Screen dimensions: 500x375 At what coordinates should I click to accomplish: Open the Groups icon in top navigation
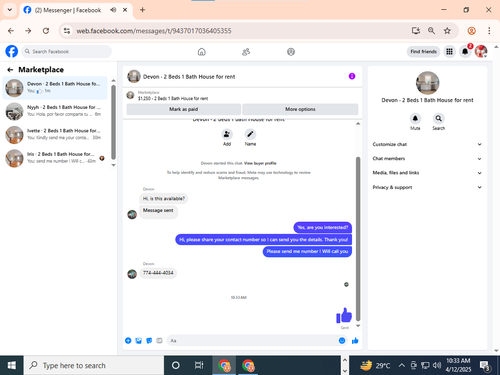coord(291,52)
